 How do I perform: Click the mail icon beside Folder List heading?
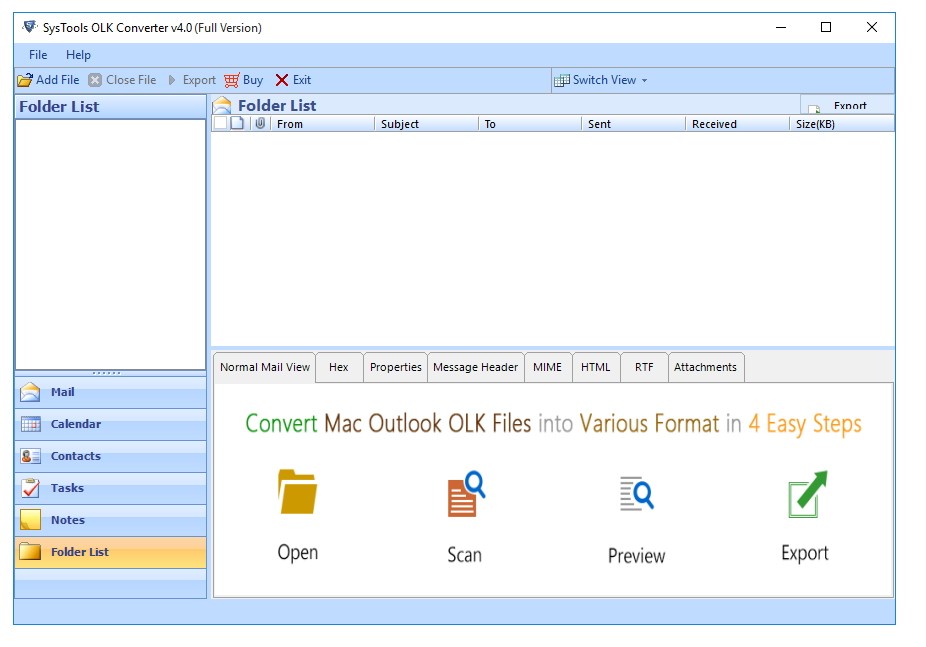pos(222,105)
